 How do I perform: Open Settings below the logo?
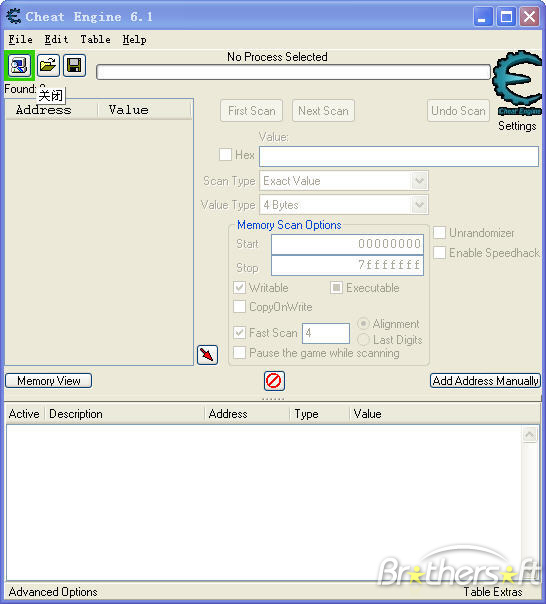(517, 126)
